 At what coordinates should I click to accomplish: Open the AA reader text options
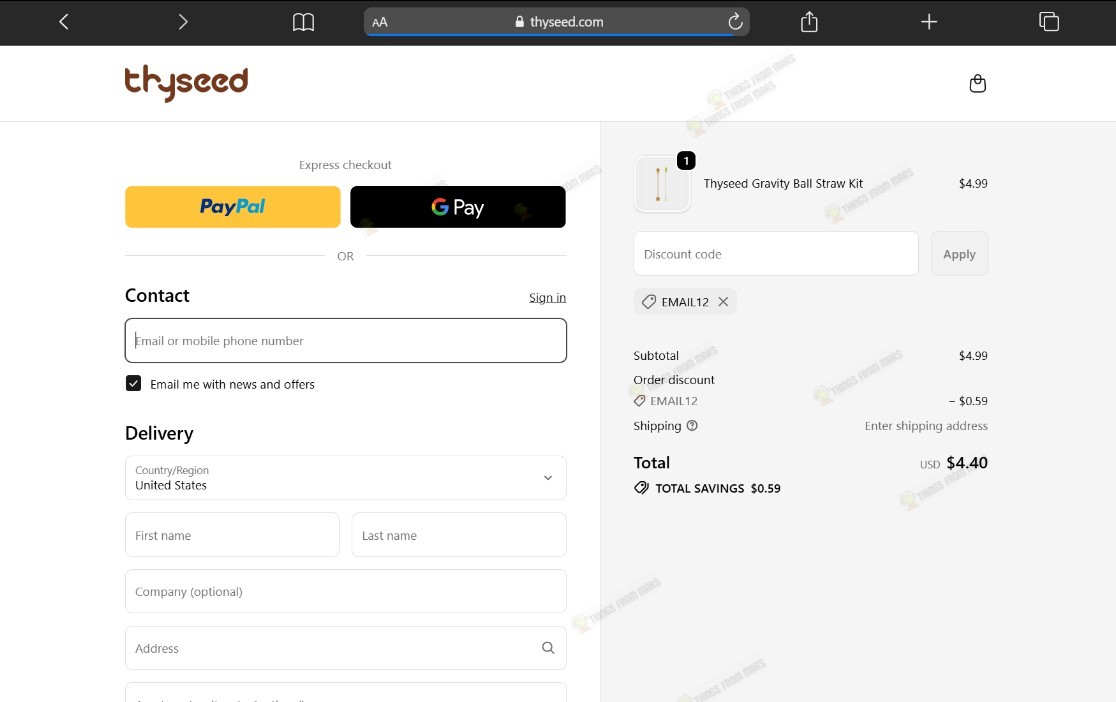coord(380,22)
